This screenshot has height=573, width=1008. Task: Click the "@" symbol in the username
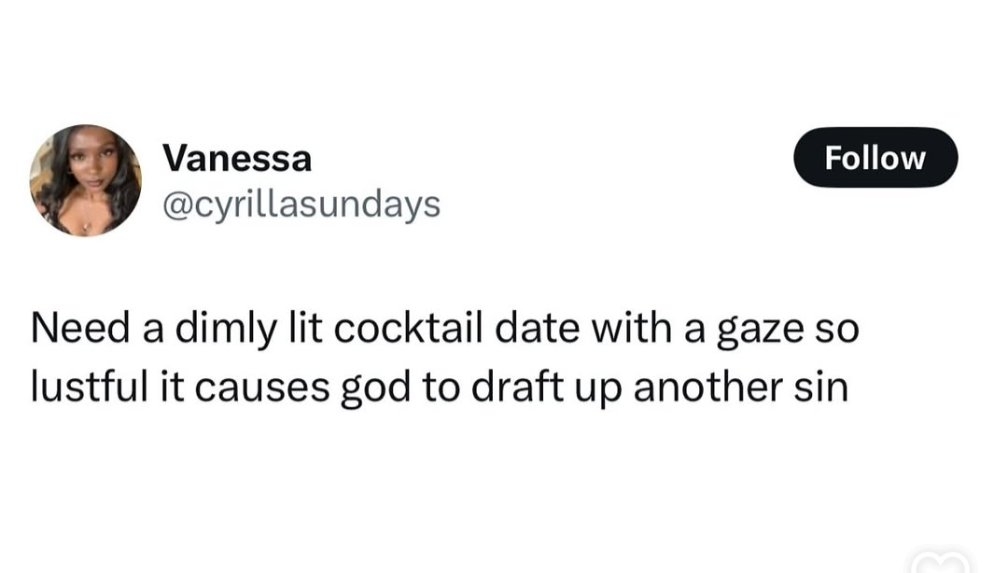click(x=173, y=205)
